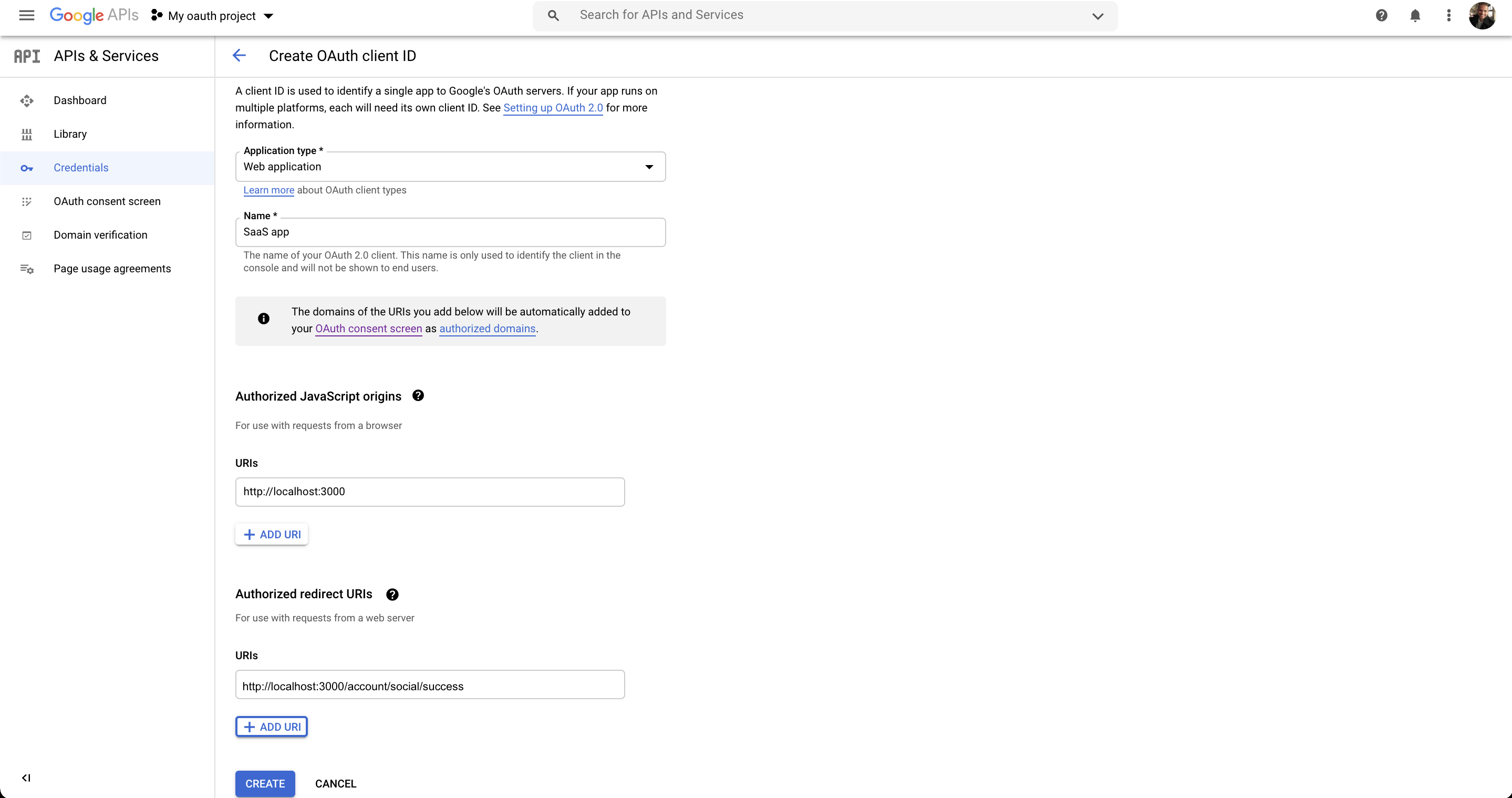Open the user account avatar

point(1482,16)
